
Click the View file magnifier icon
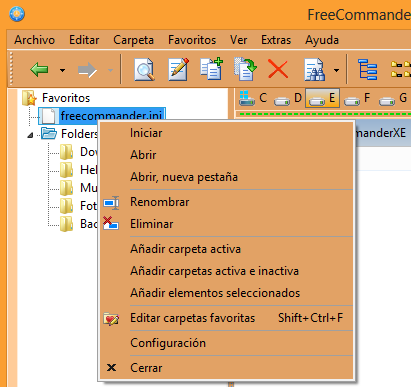point(145,70)
